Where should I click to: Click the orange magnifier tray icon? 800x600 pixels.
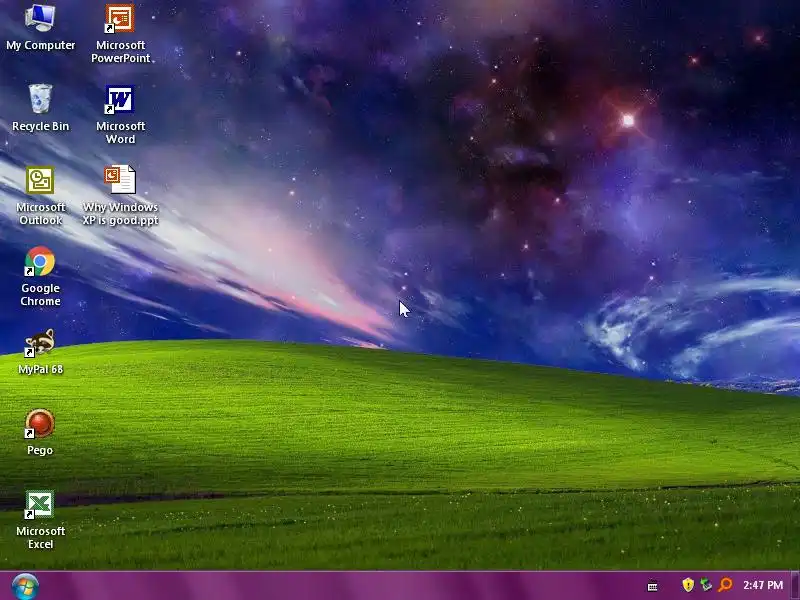[725, 585]
